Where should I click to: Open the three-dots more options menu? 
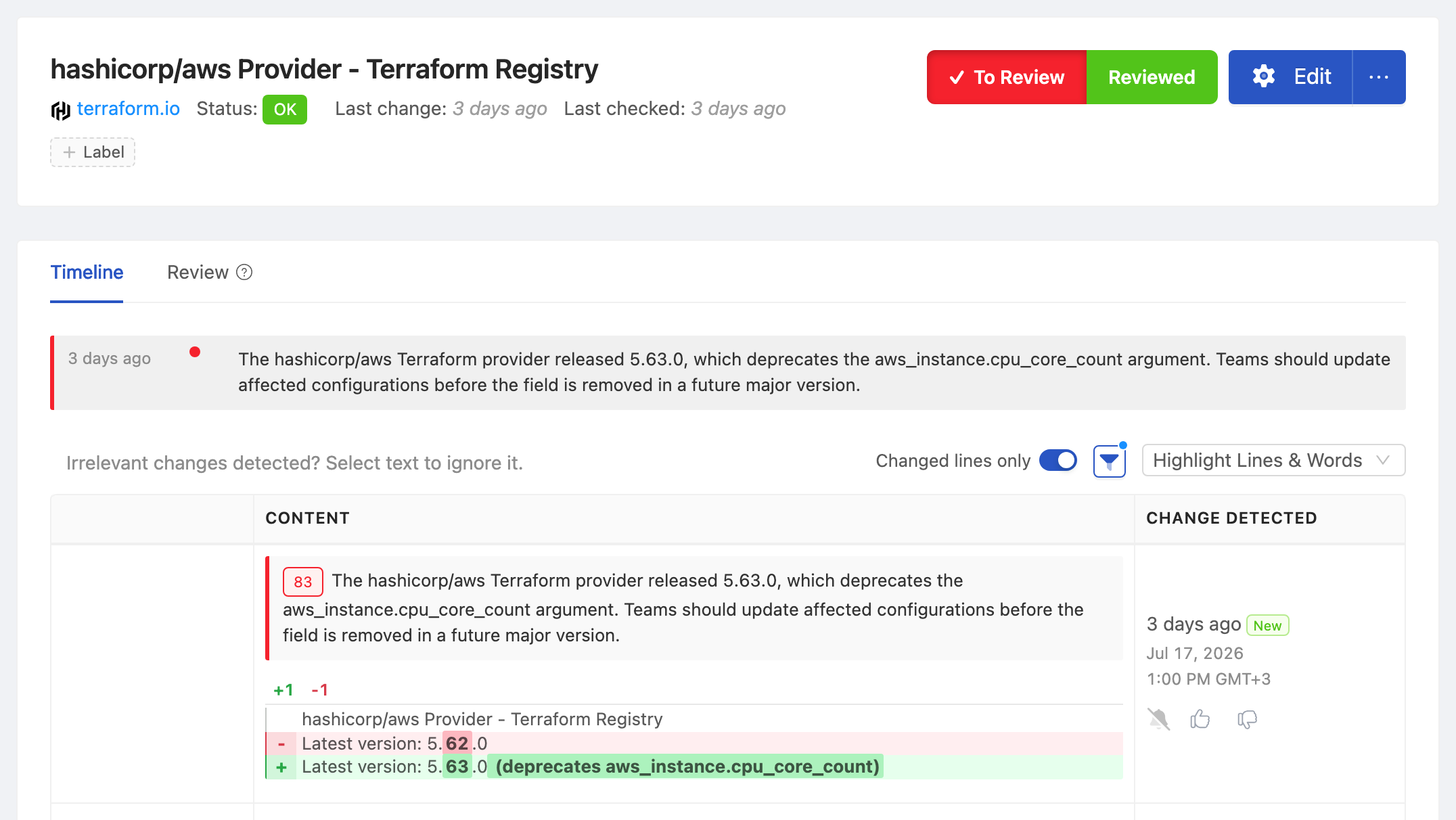coord(1379,77)
